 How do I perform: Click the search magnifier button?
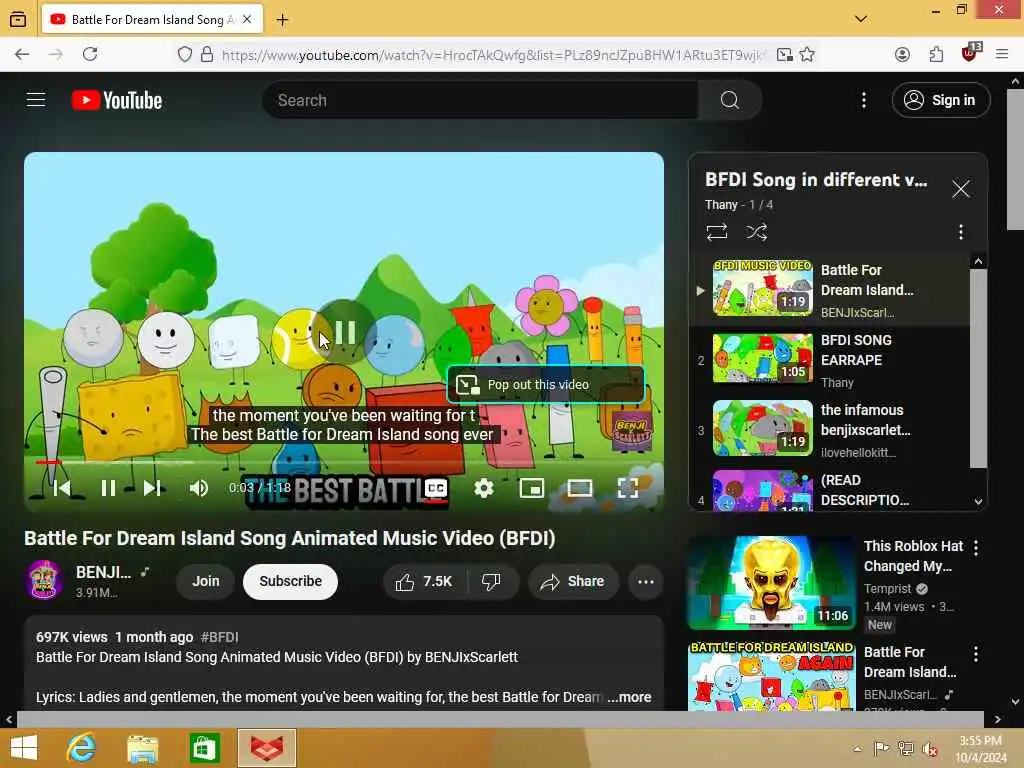point(729,100)
